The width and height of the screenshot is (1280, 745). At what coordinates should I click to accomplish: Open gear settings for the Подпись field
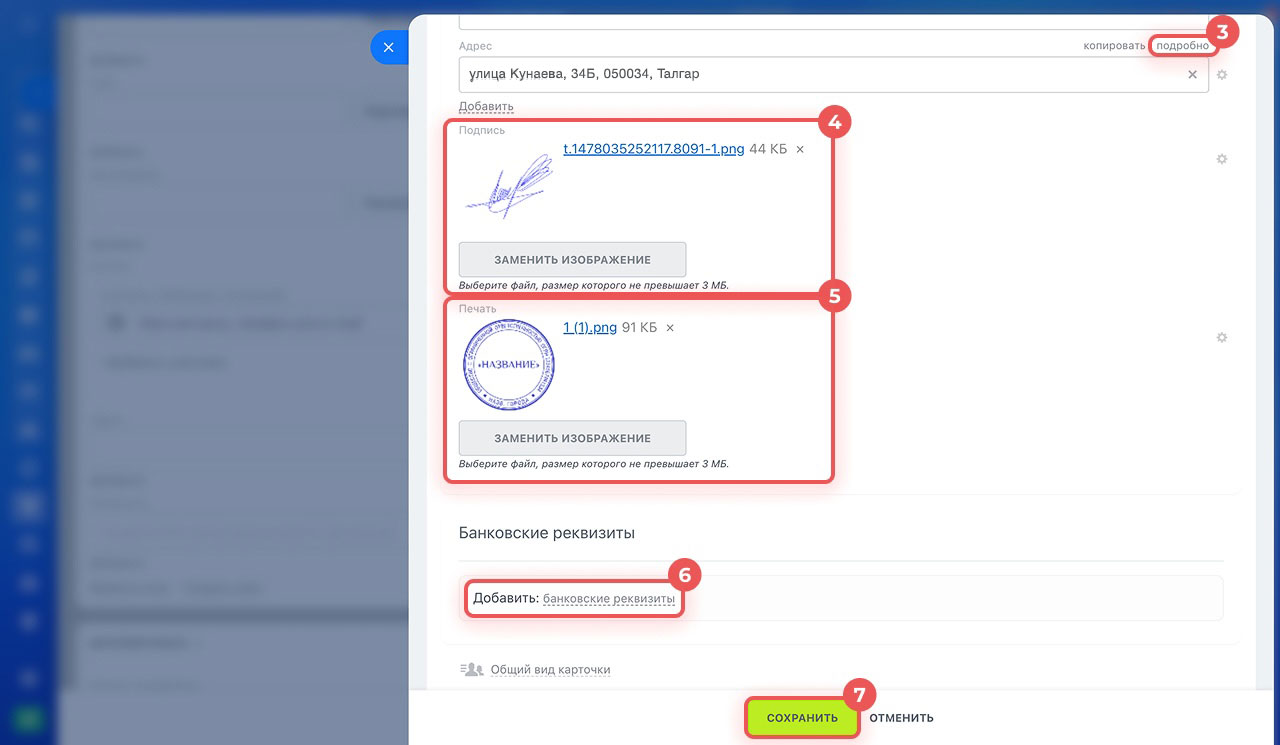pos(1221,159)
